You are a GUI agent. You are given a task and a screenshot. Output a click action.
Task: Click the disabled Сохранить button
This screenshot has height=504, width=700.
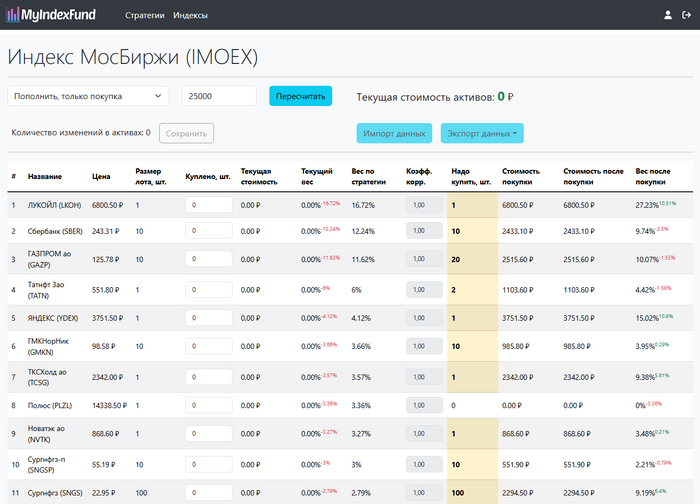click(x=186, y=133)
